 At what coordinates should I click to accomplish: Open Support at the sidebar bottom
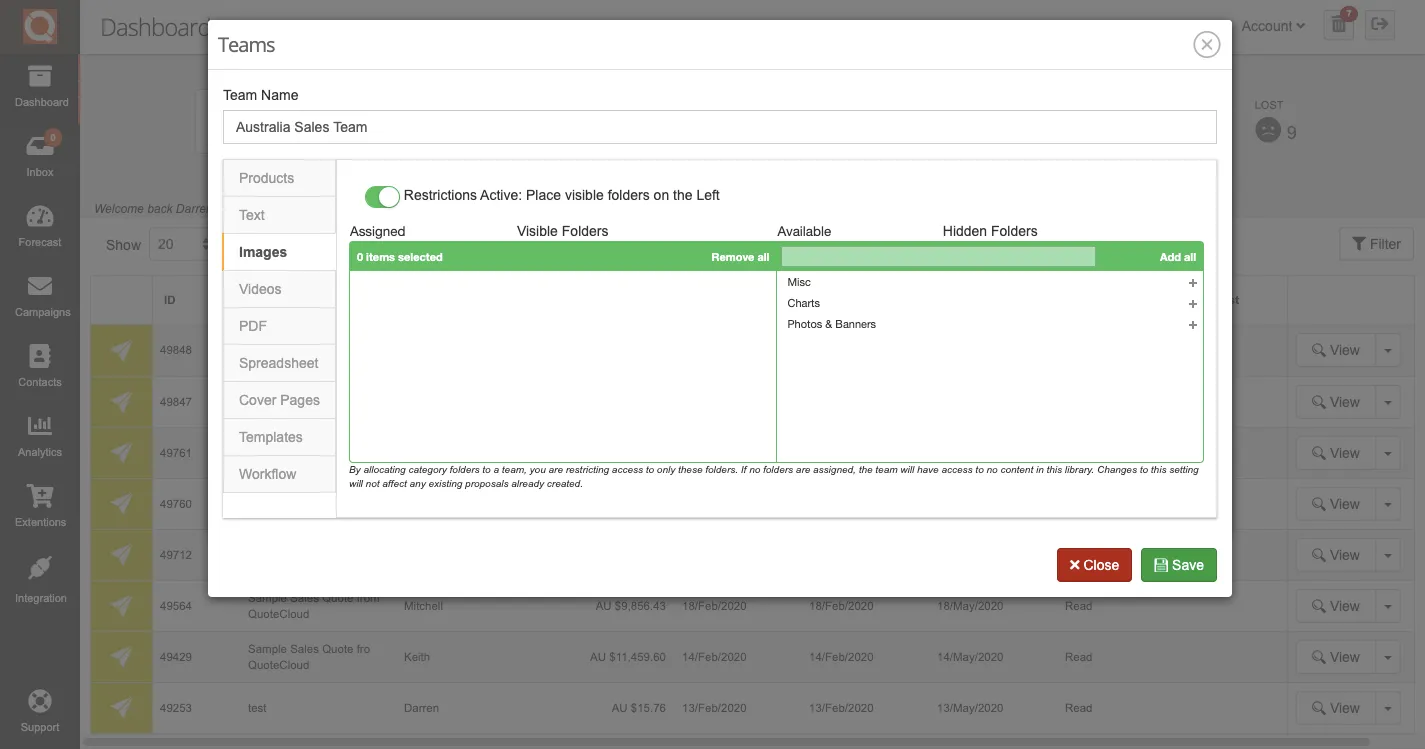click(x=40, y=710)
